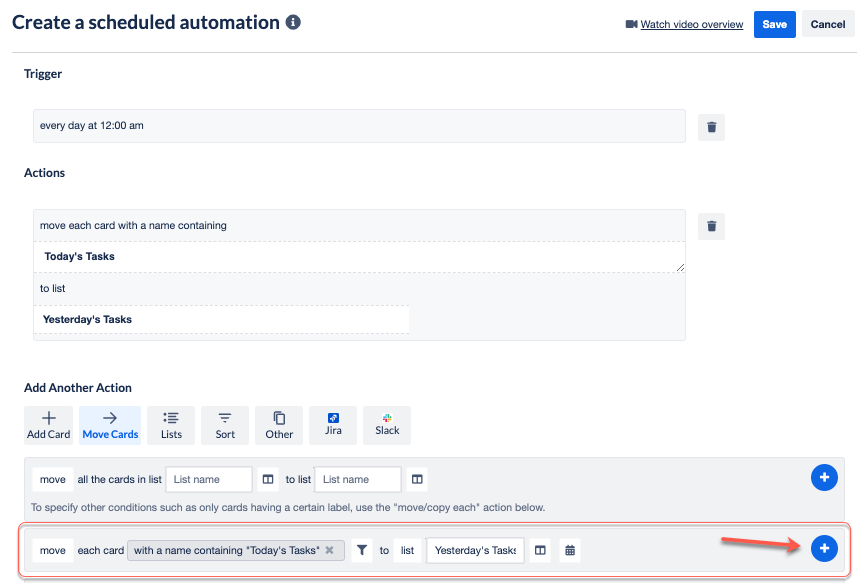Image resolution: width=864 pixels, height=583 pixels.
Task: Open the card filter funnel icon
Action: tap(362, 550)
